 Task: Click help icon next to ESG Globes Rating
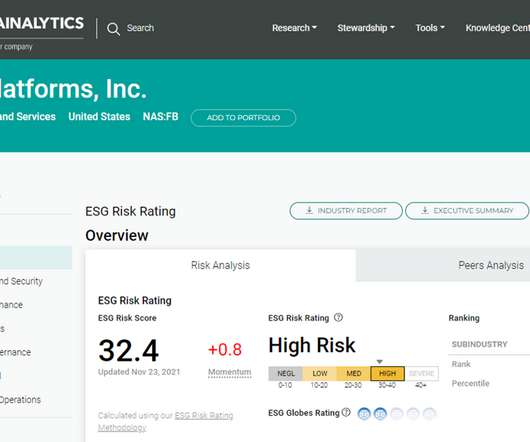point(346,412)
